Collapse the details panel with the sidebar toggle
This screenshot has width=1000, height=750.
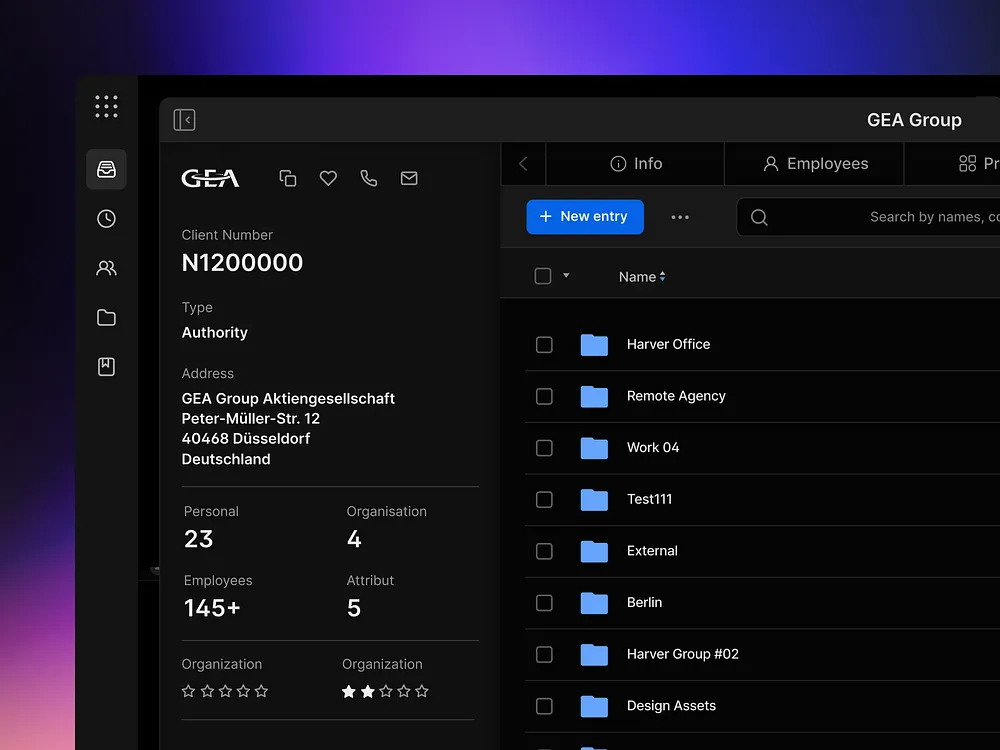point(184,119)
